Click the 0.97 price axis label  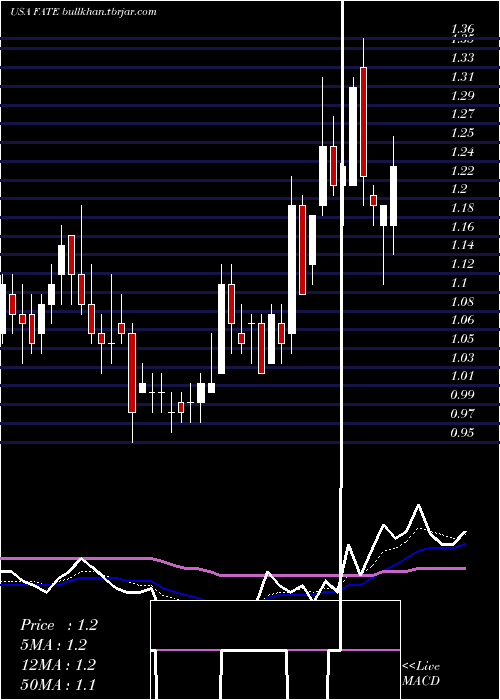pos(462,413)
